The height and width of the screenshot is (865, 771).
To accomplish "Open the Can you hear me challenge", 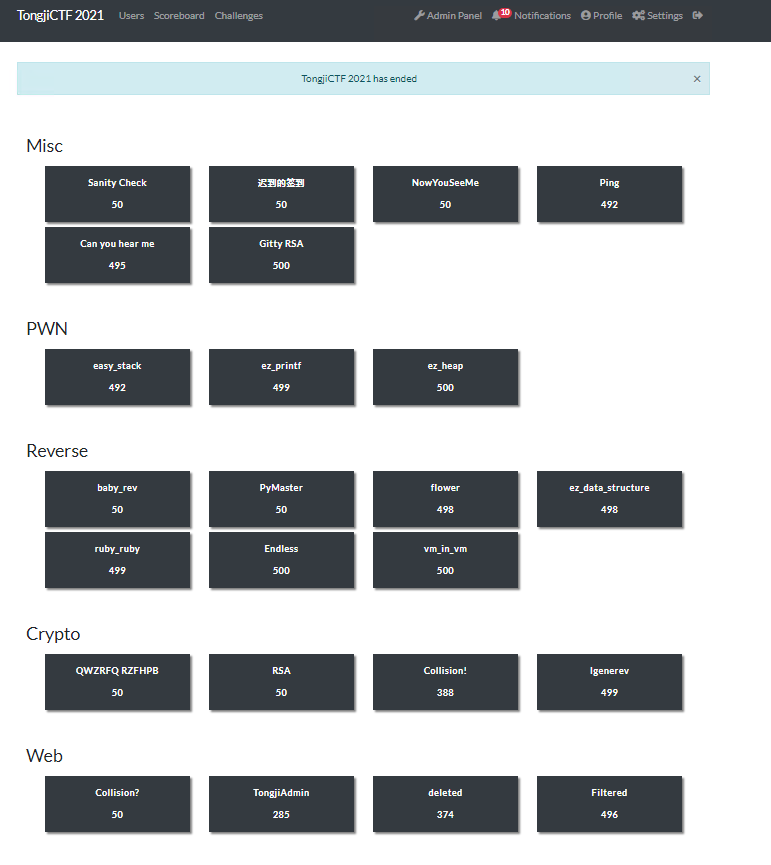I will point(117,255).
